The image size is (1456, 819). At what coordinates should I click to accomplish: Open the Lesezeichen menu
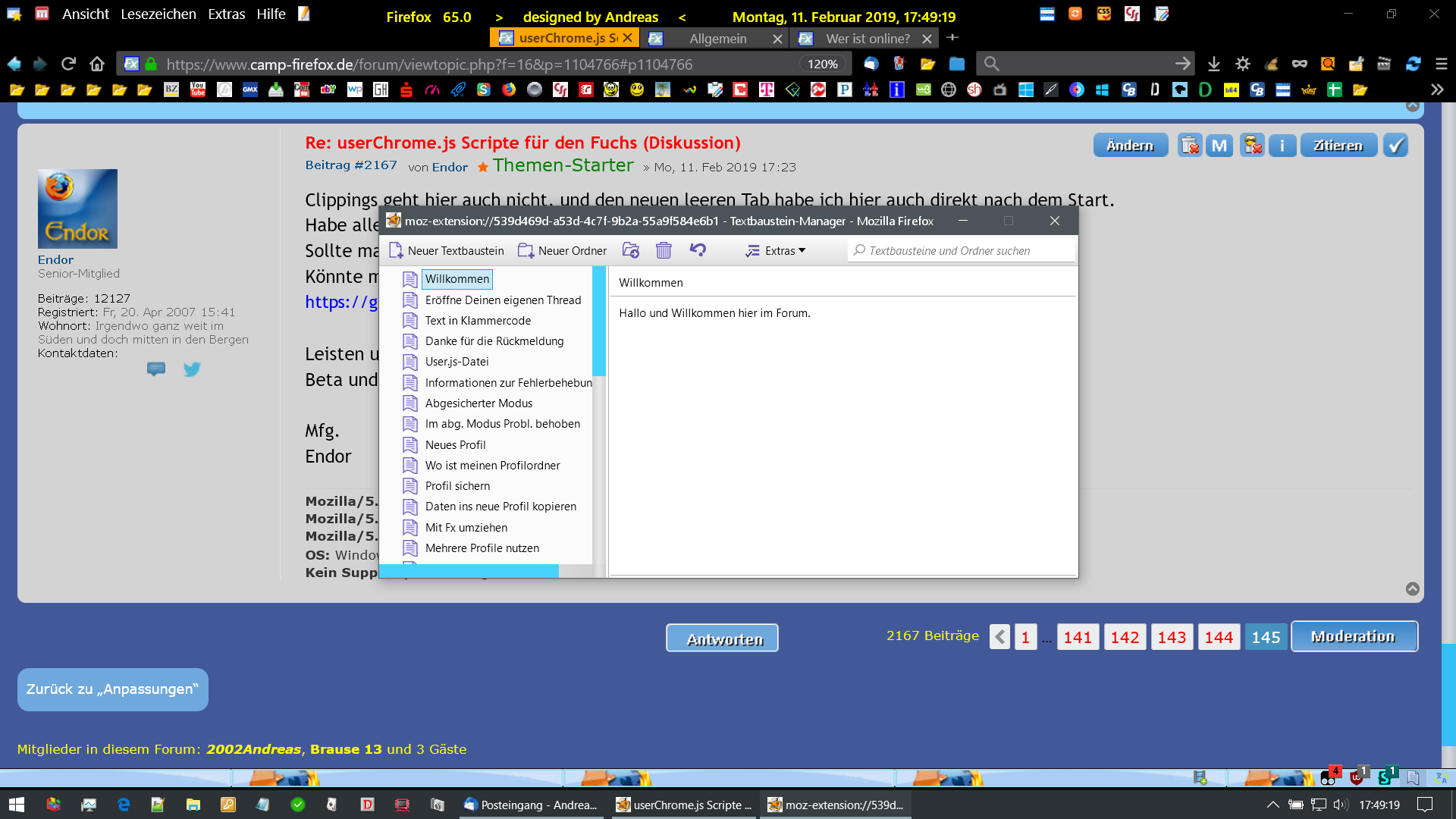[158, 14]
